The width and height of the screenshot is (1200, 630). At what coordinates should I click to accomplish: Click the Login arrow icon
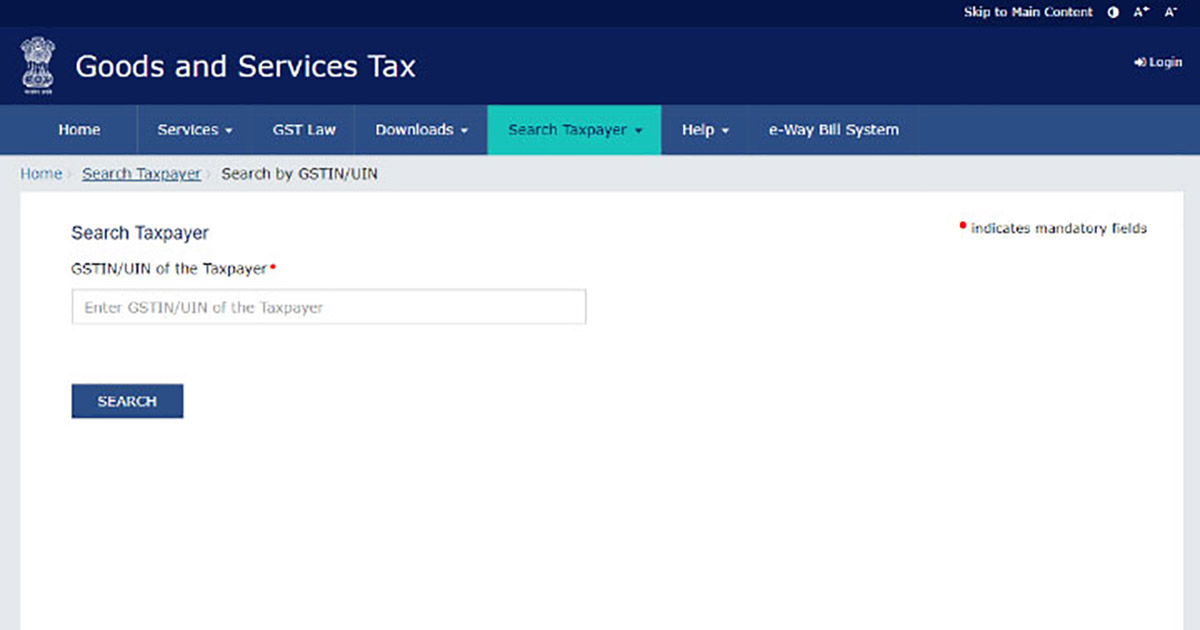coord(1139,62)
